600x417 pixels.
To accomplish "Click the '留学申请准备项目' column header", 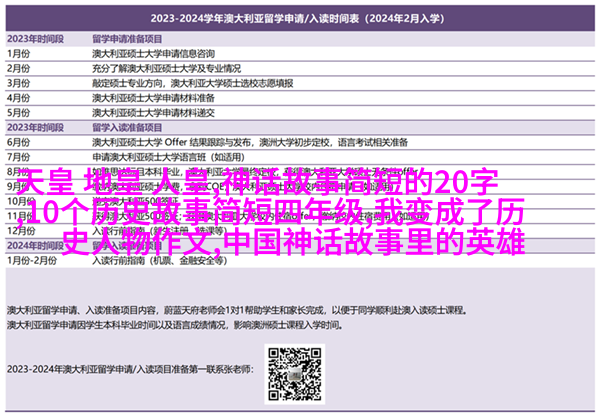I will (x=127, y=39).
